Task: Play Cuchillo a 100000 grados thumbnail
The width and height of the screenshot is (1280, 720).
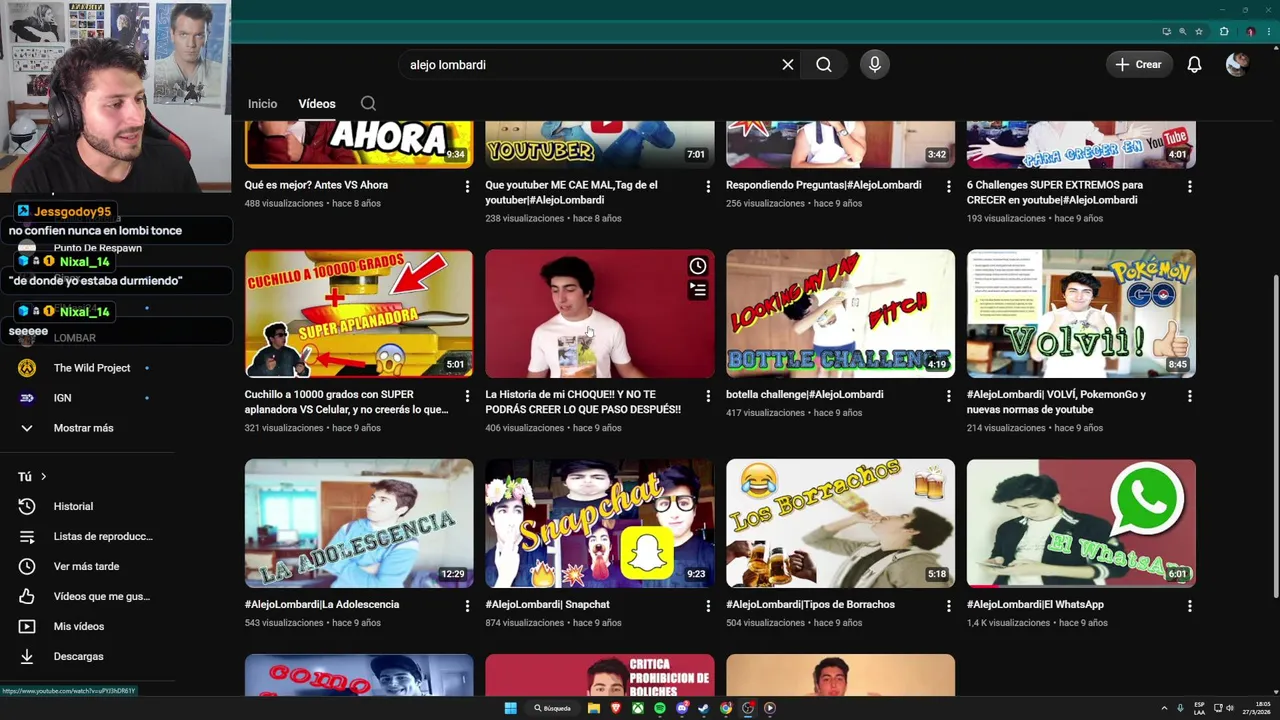Action: click(359, 313)
